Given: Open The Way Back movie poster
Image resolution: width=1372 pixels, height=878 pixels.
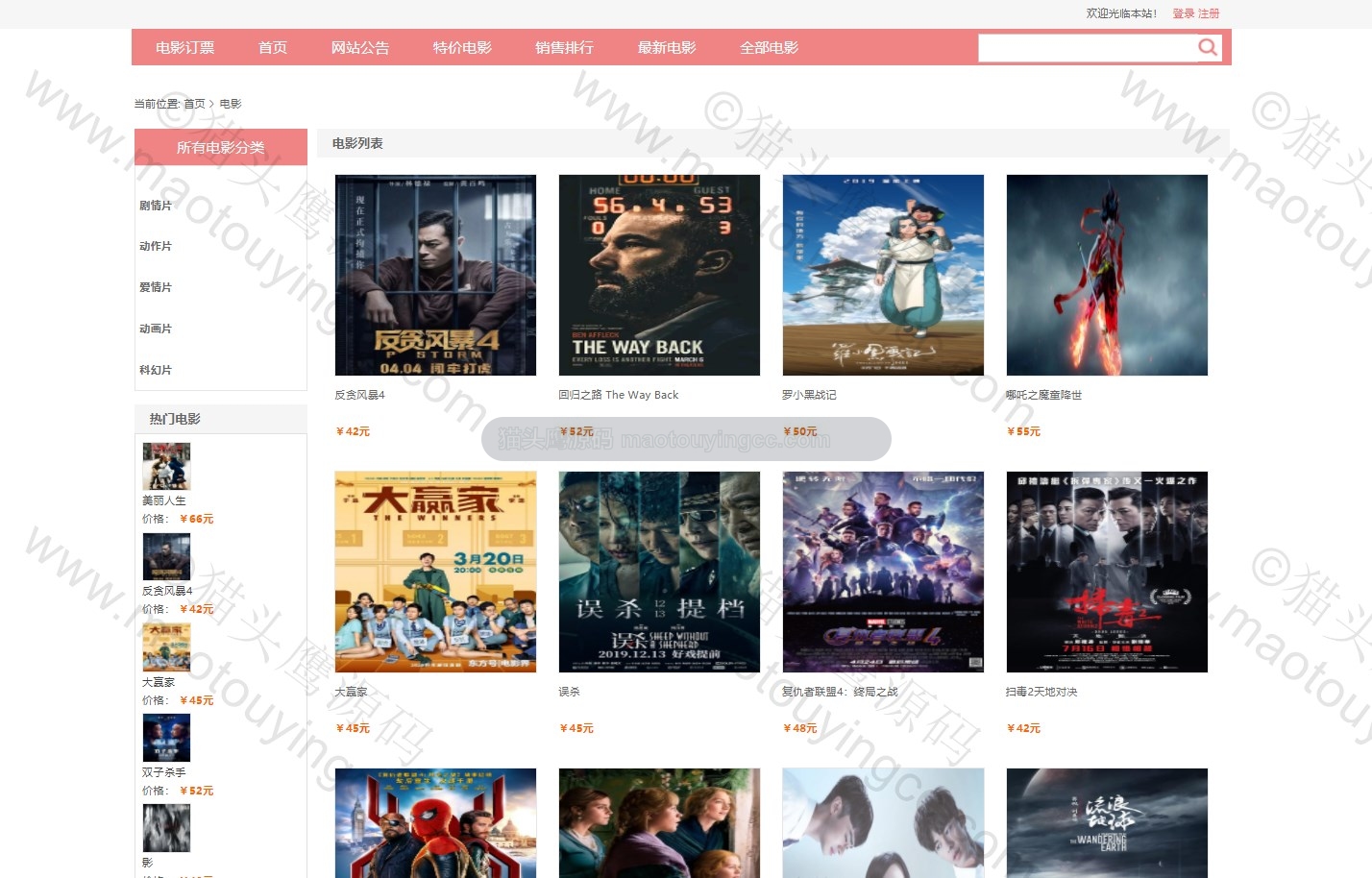Looking at the screenshot, I should (x=659, y=275).
